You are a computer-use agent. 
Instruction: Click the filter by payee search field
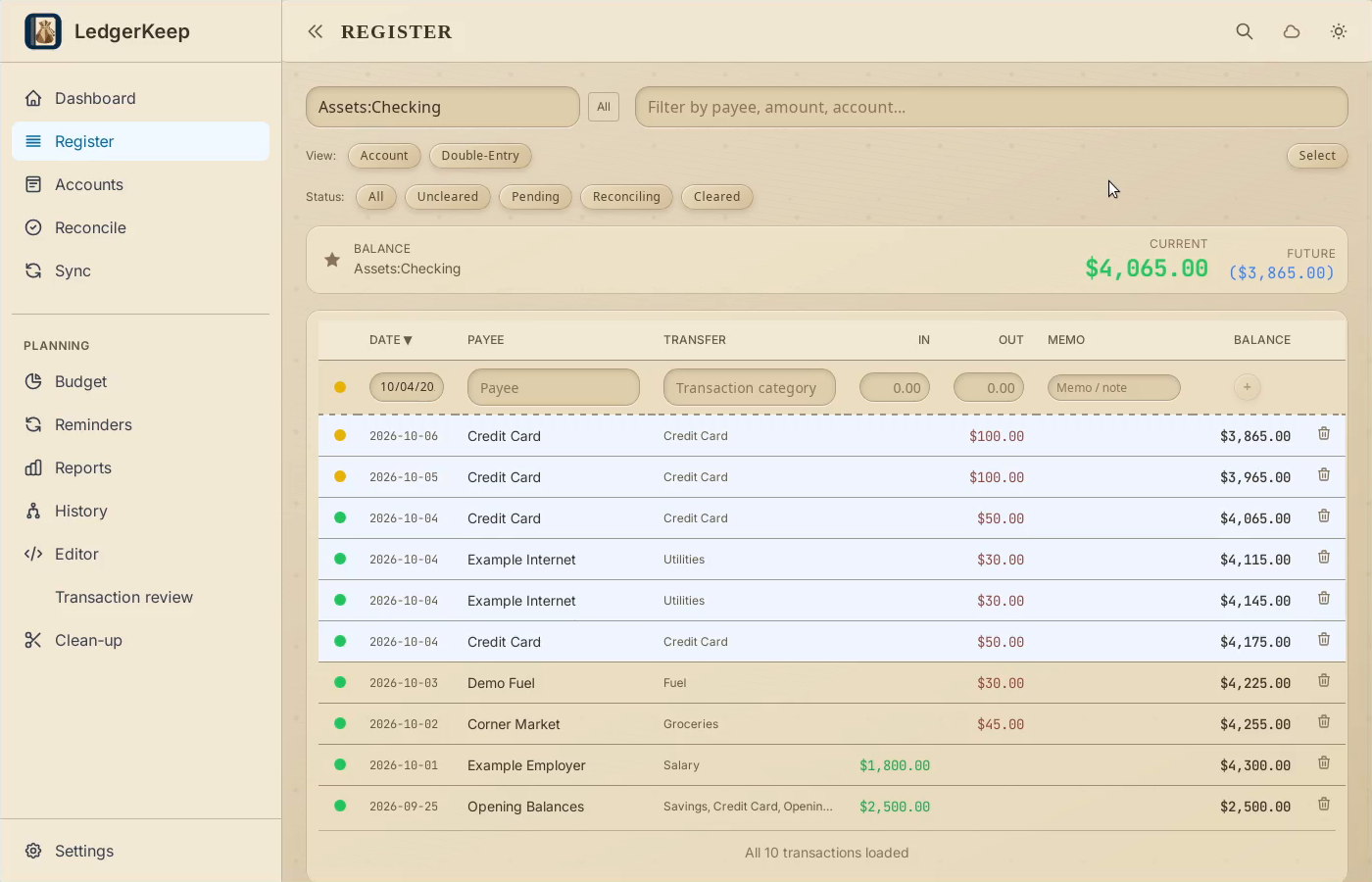point(992,107)
